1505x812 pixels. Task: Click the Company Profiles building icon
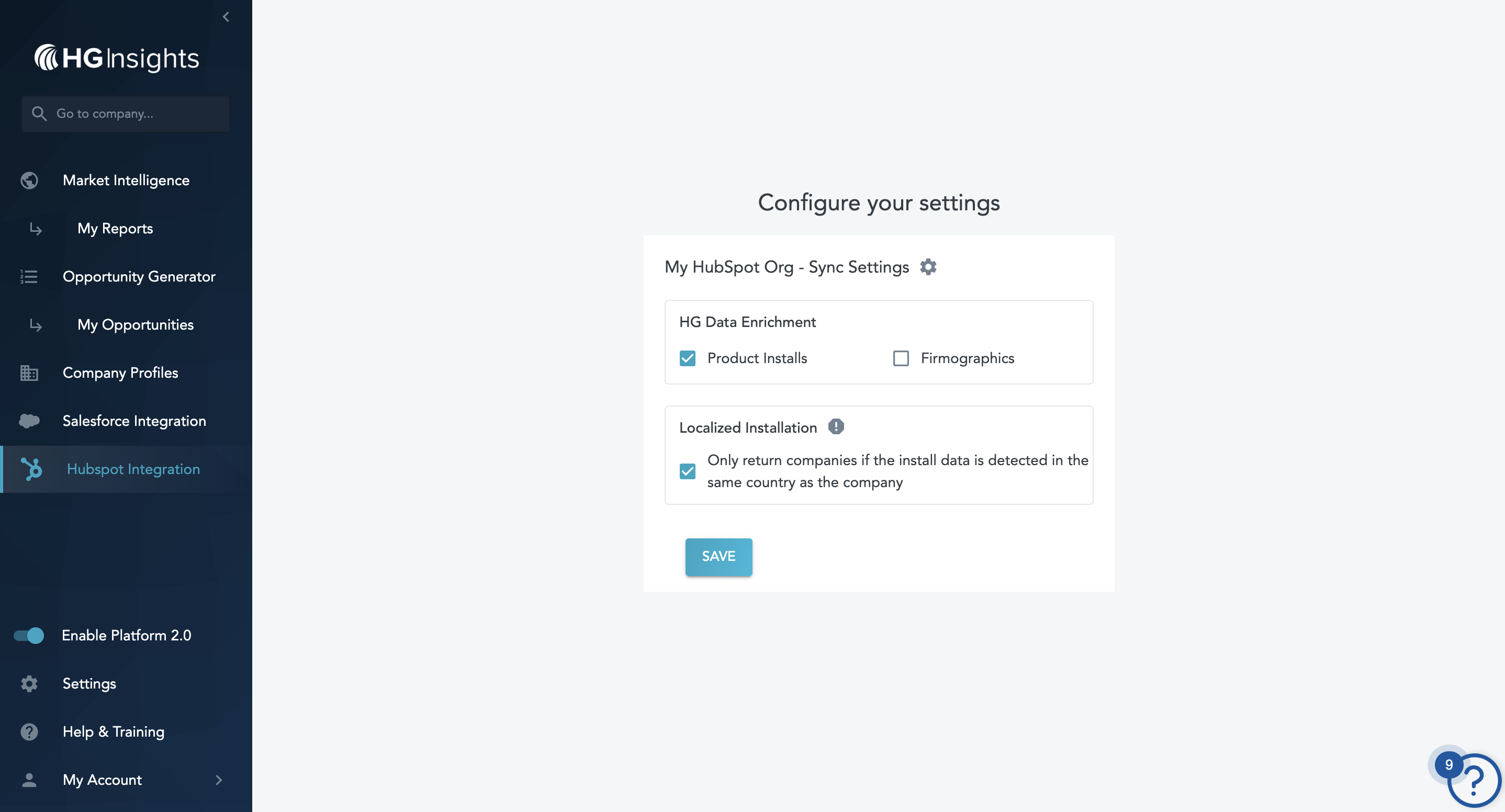point(29,373)
